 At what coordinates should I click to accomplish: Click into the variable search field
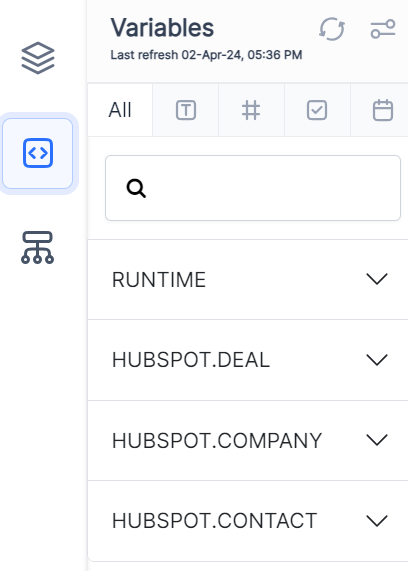pos(253,188)
